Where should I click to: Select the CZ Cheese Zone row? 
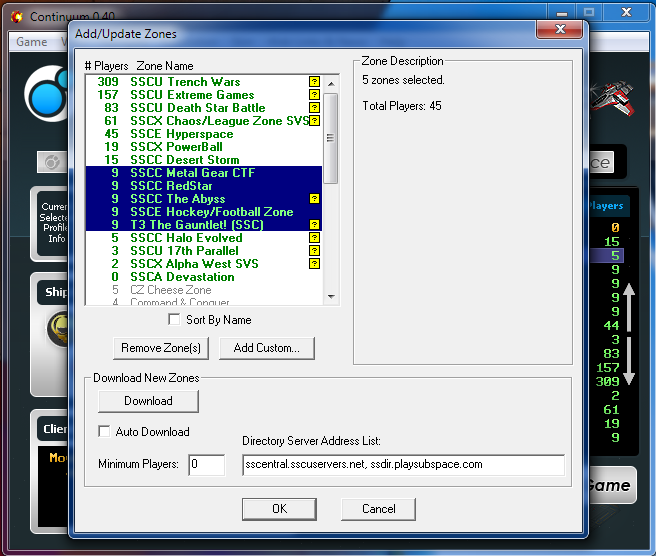point(204,290)
